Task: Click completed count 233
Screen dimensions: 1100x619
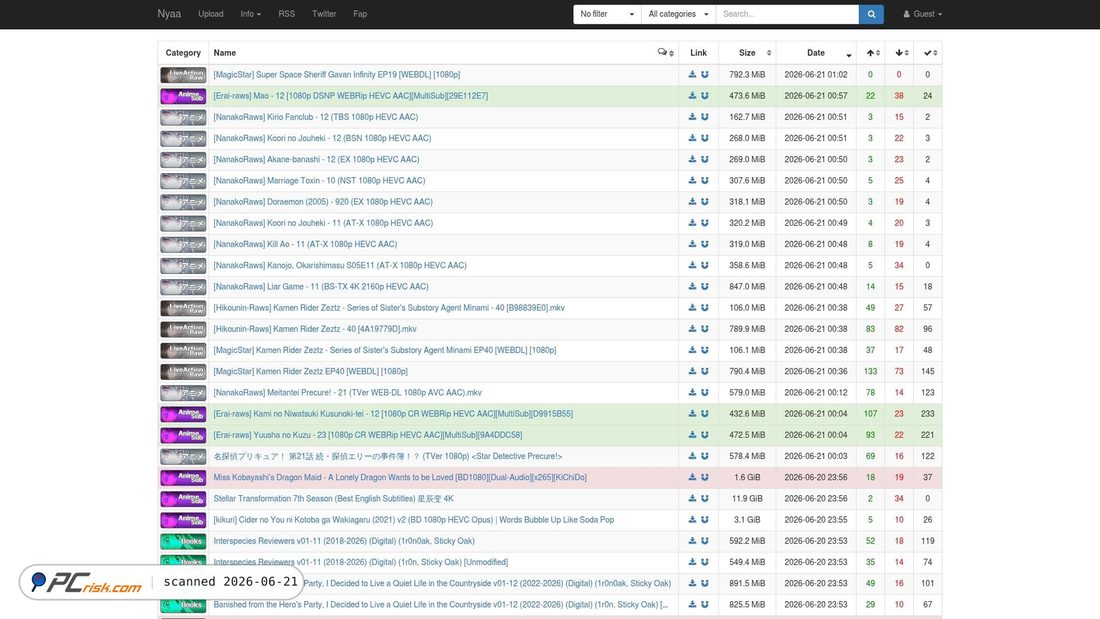Action: tap(927, 413)
